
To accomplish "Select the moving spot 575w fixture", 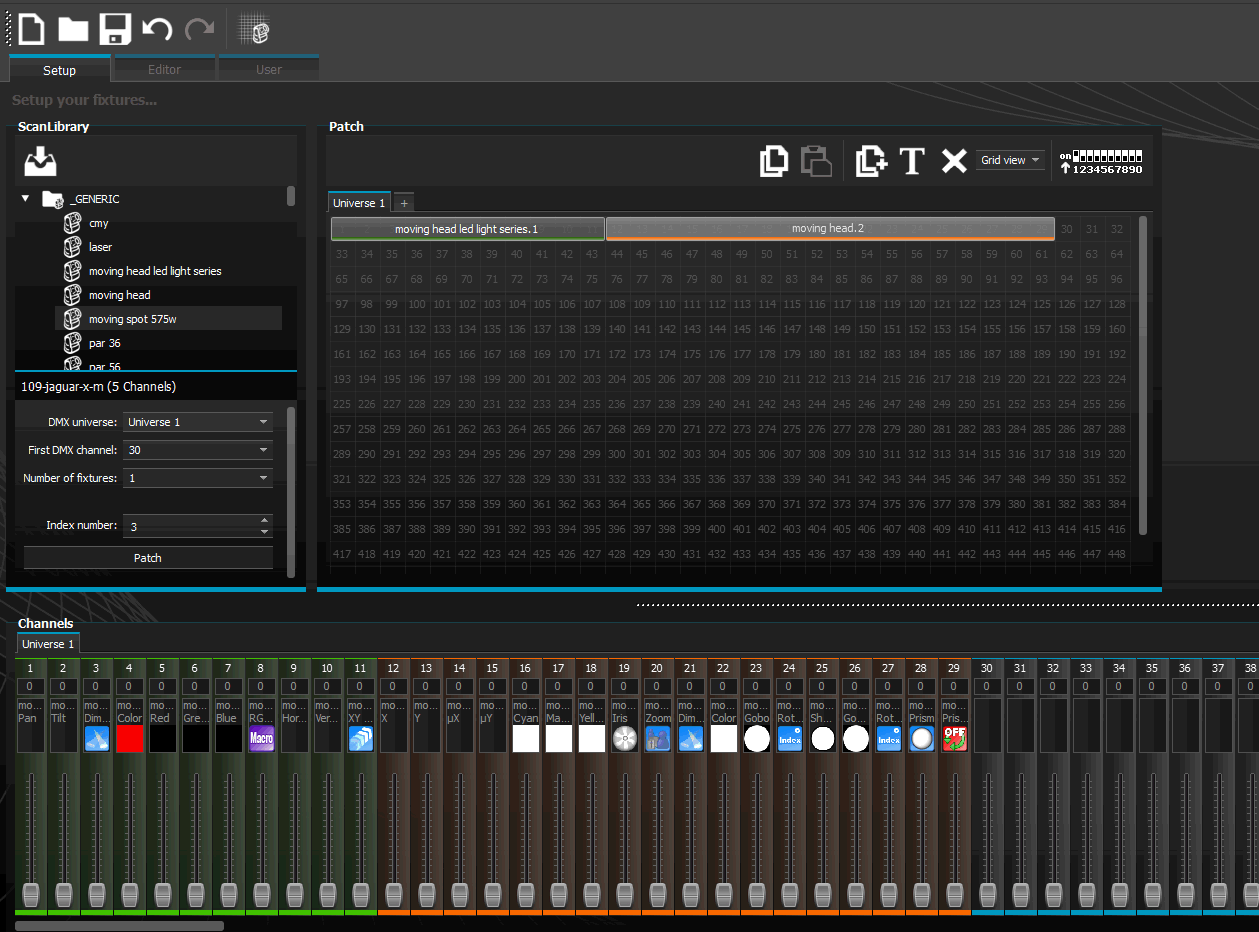I will coord(168,319).
